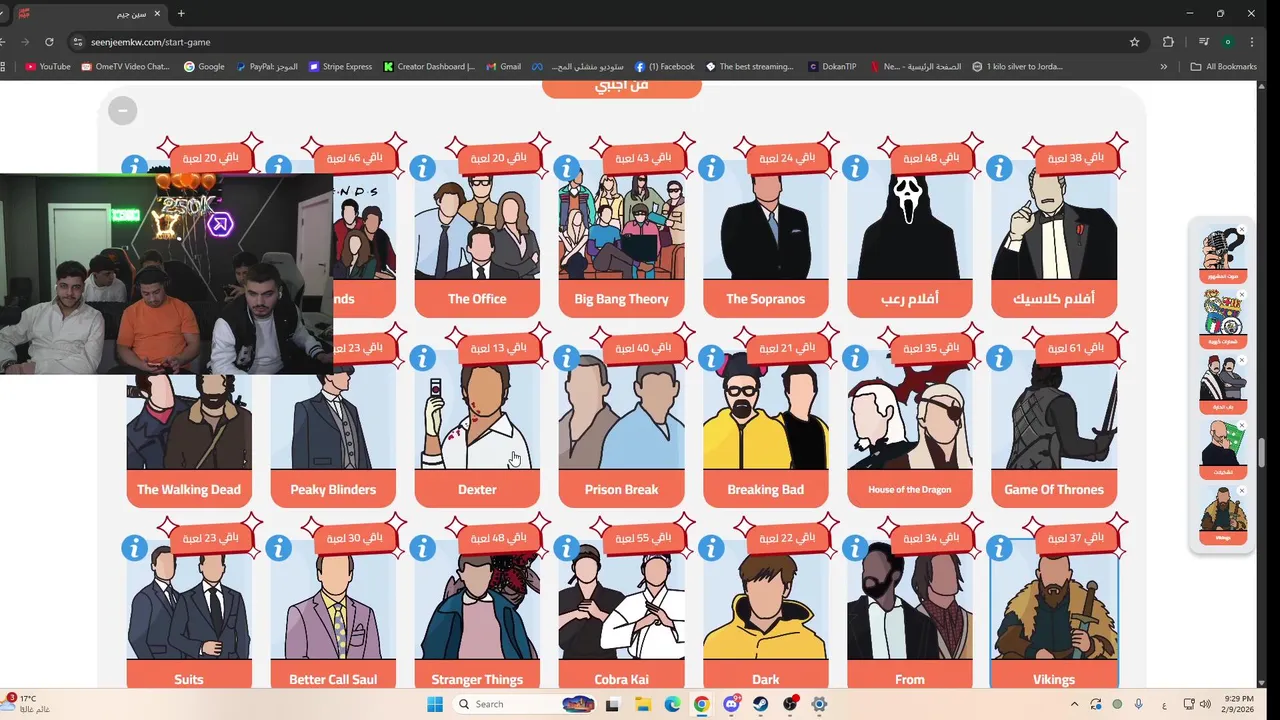Open info icon on أفلام رعب card
This screenshot has height=720, width=1280.
[x=855, y=168]
